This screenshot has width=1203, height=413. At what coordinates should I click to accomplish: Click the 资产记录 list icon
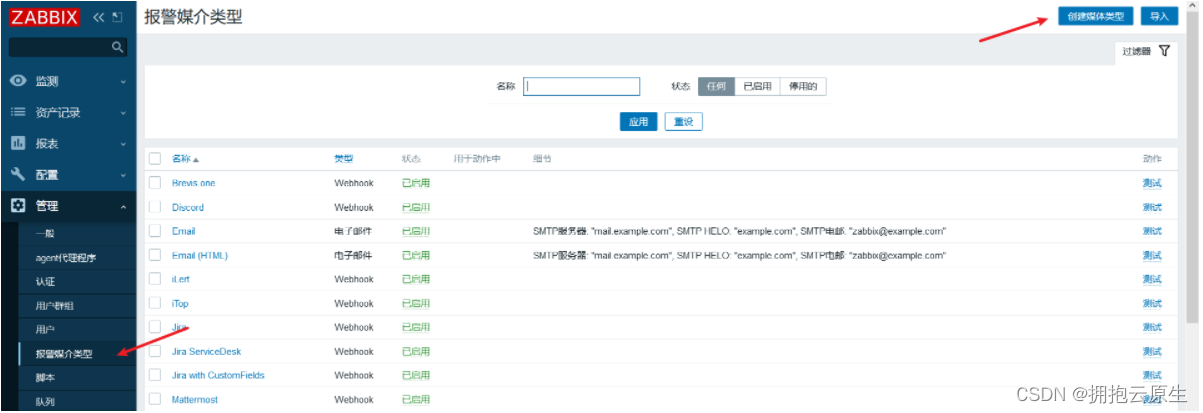18,112
